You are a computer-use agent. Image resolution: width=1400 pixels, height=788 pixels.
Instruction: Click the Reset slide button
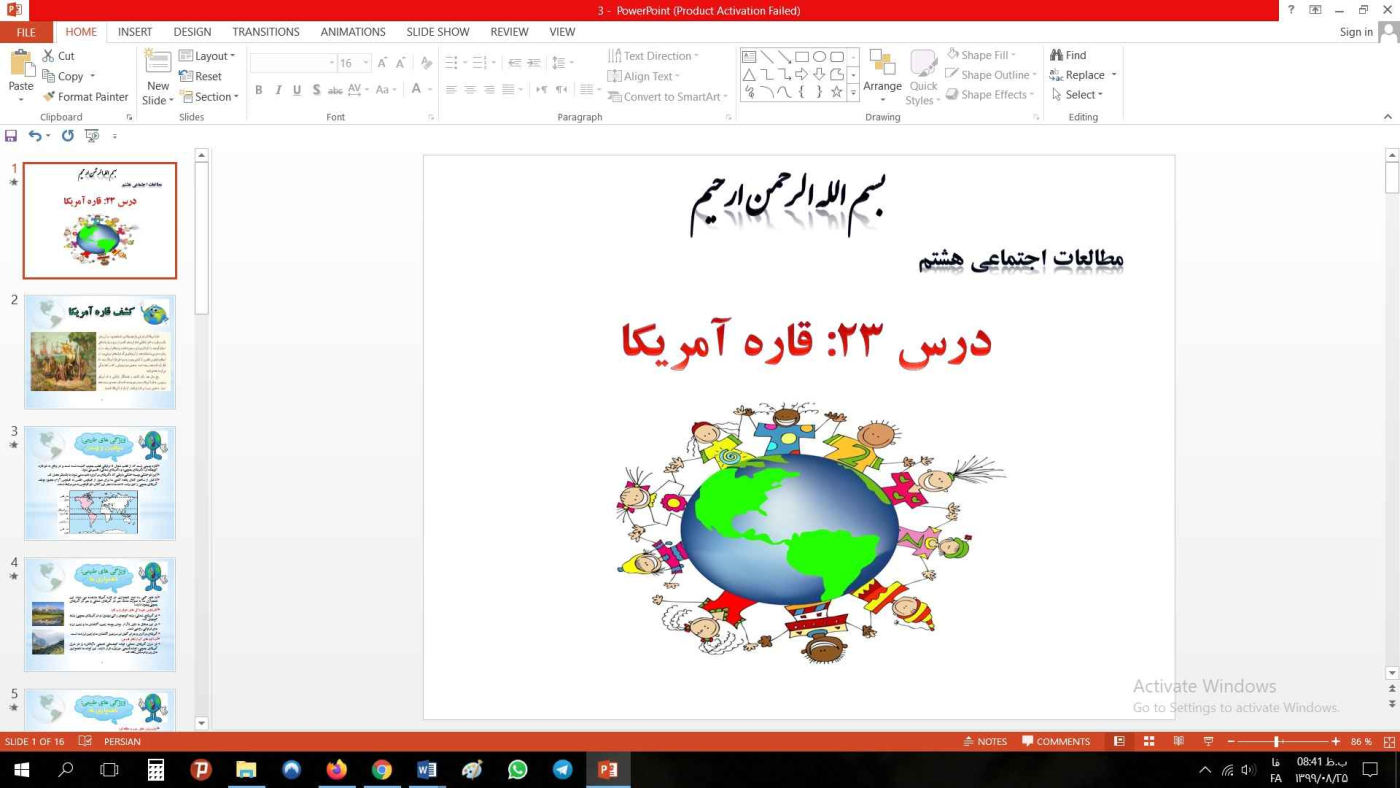tap(201, 76)
